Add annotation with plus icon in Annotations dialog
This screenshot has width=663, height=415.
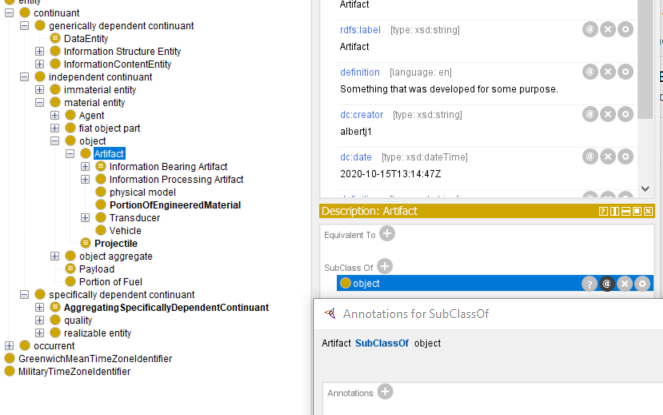[385, 392]
